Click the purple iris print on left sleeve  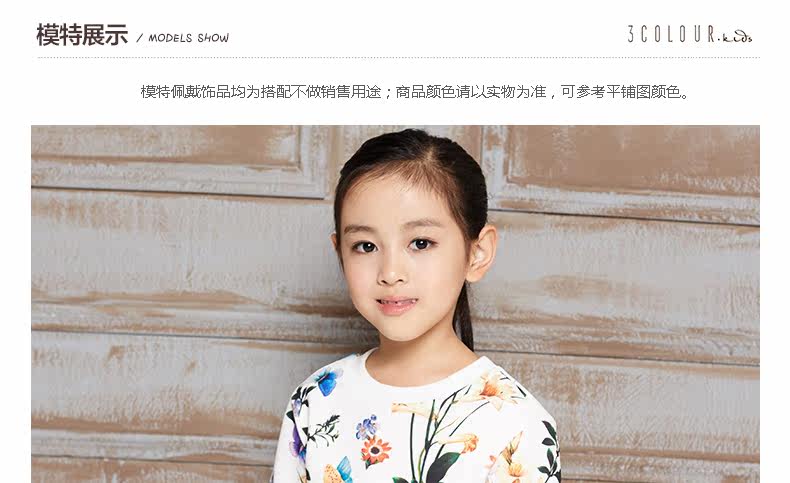(298, 445)
